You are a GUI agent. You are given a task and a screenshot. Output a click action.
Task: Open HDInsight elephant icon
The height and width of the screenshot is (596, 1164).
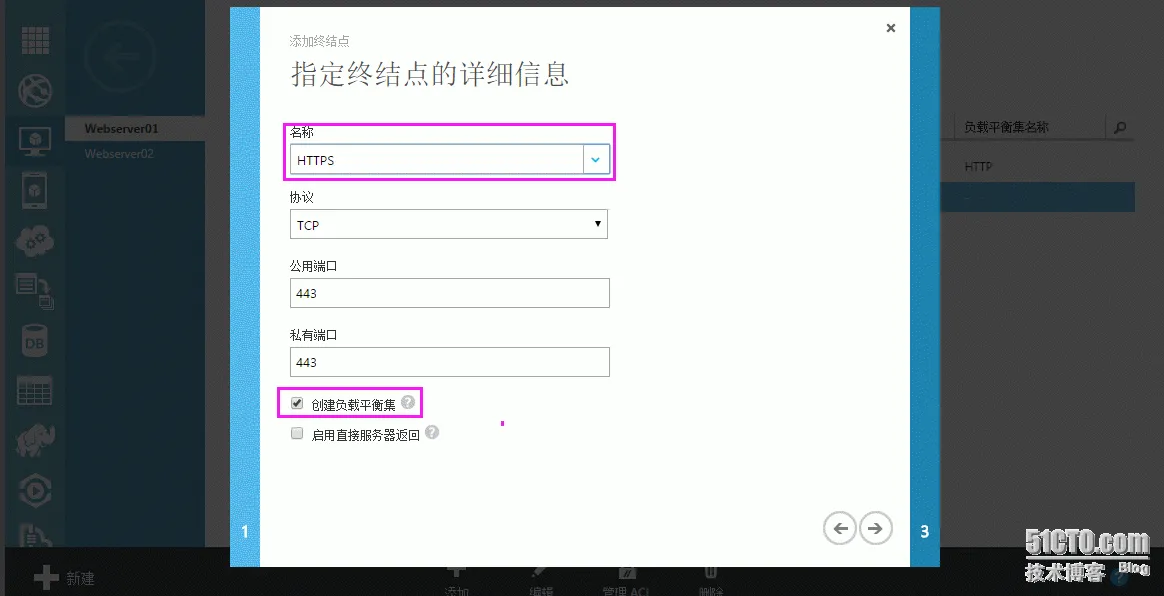click(x=35, y=440)
